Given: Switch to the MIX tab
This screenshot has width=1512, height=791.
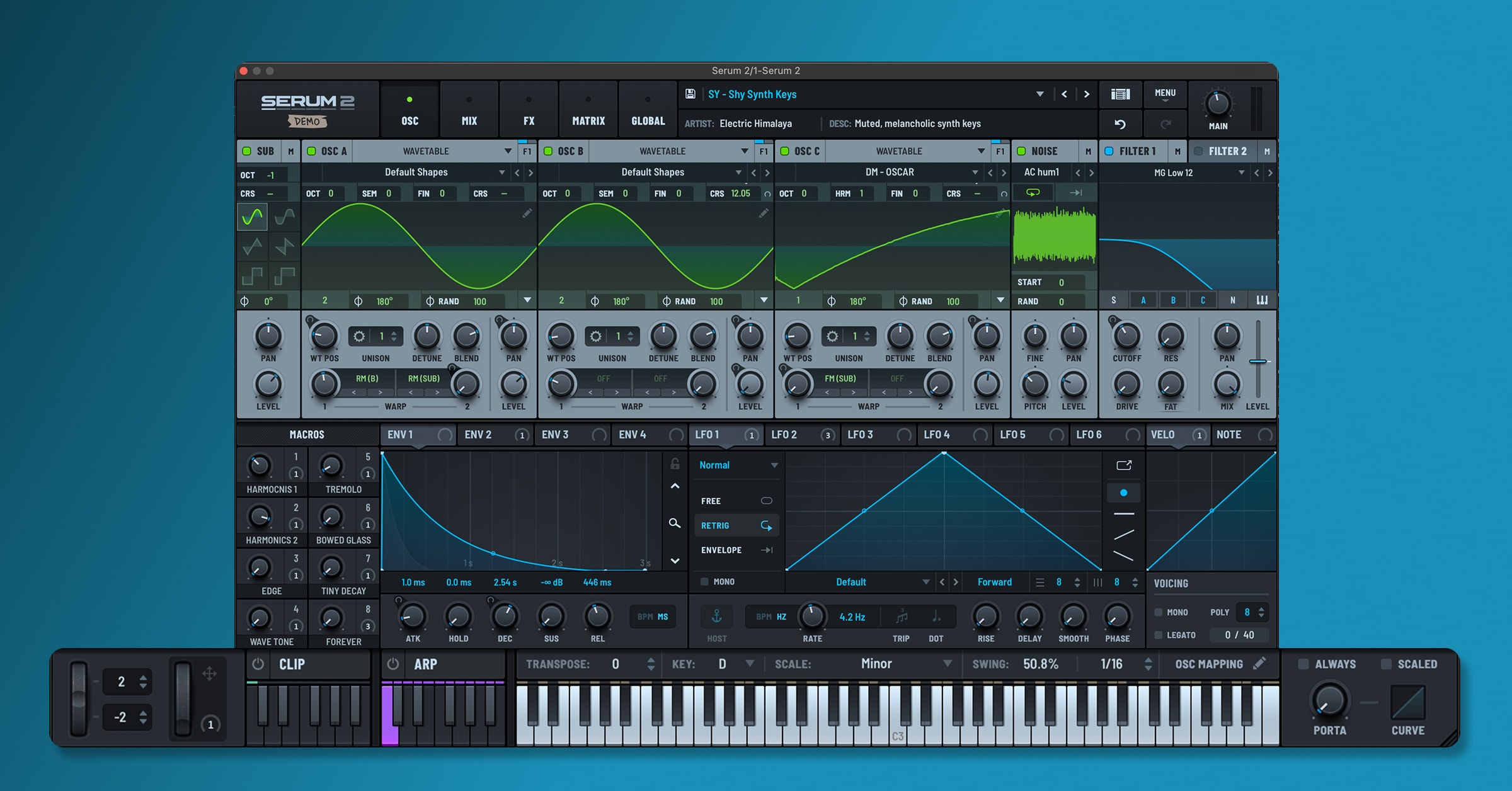Looking at the screenshot, I should [469, 109].
